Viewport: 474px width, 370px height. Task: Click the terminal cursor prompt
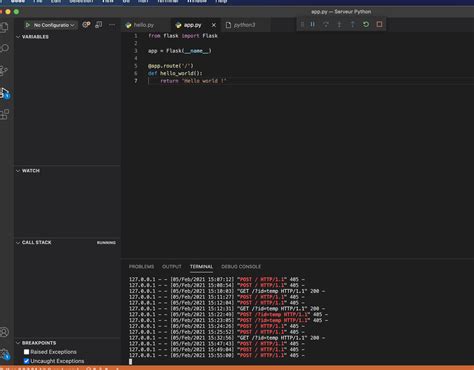pyautogui.click(x=130, y=361)
